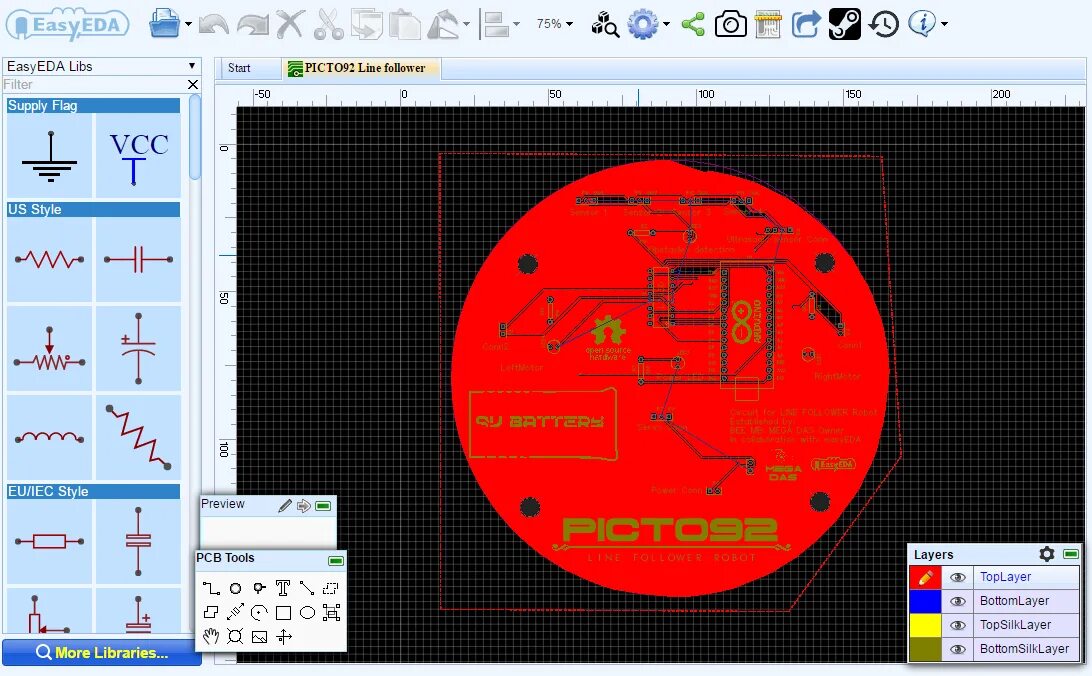Click the Fabrication output PCB icon

tap(768, 24)
